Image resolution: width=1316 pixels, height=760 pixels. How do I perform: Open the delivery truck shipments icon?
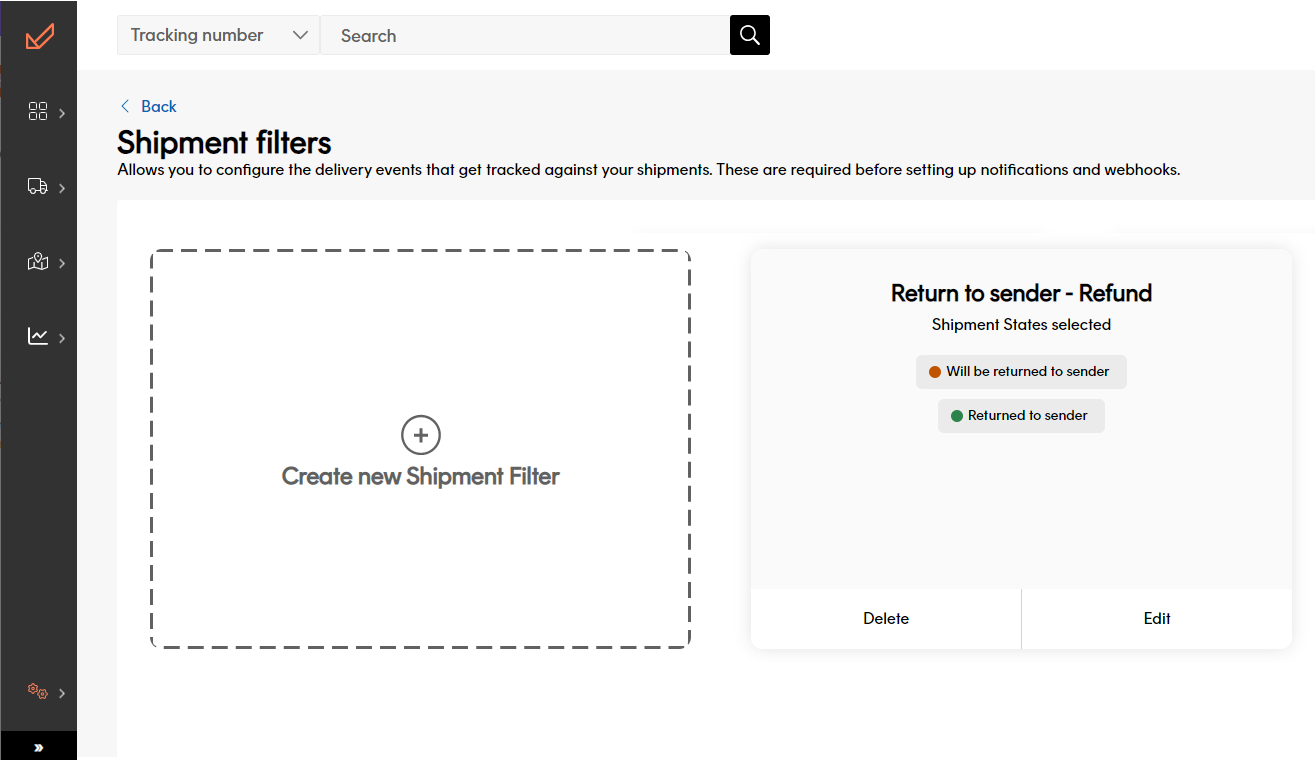[x=38, y=187]
